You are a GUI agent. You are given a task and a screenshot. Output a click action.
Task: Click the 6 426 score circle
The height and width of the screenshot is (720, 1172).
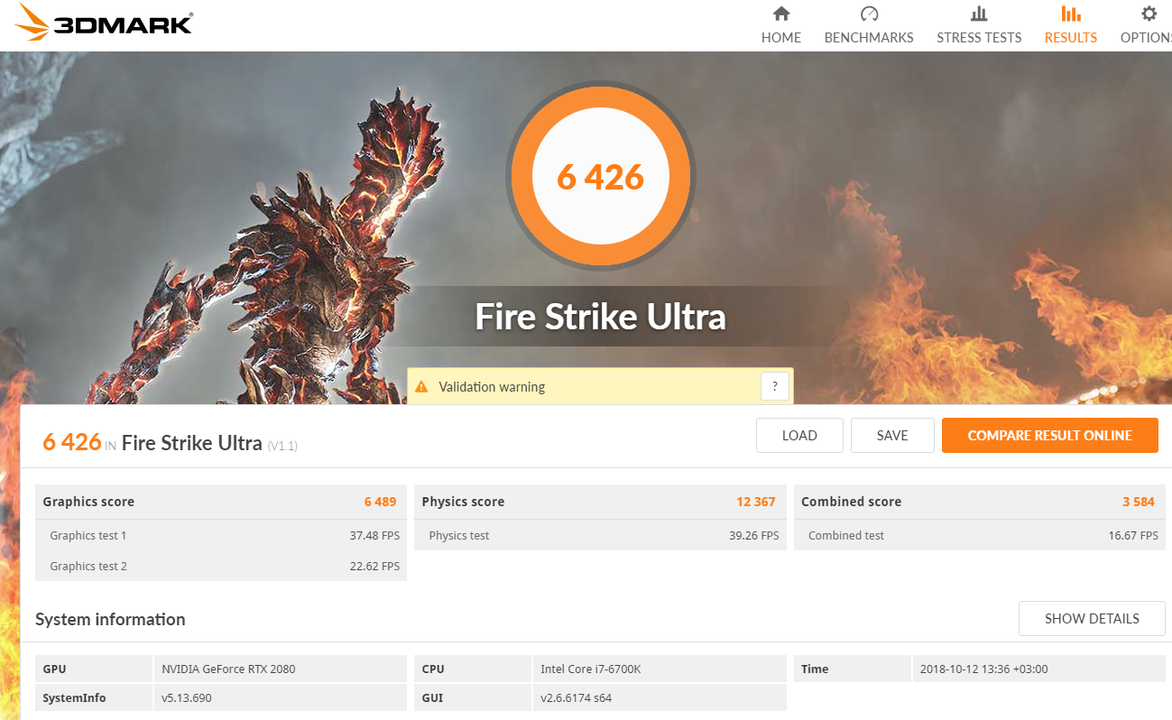pos(600,176)
